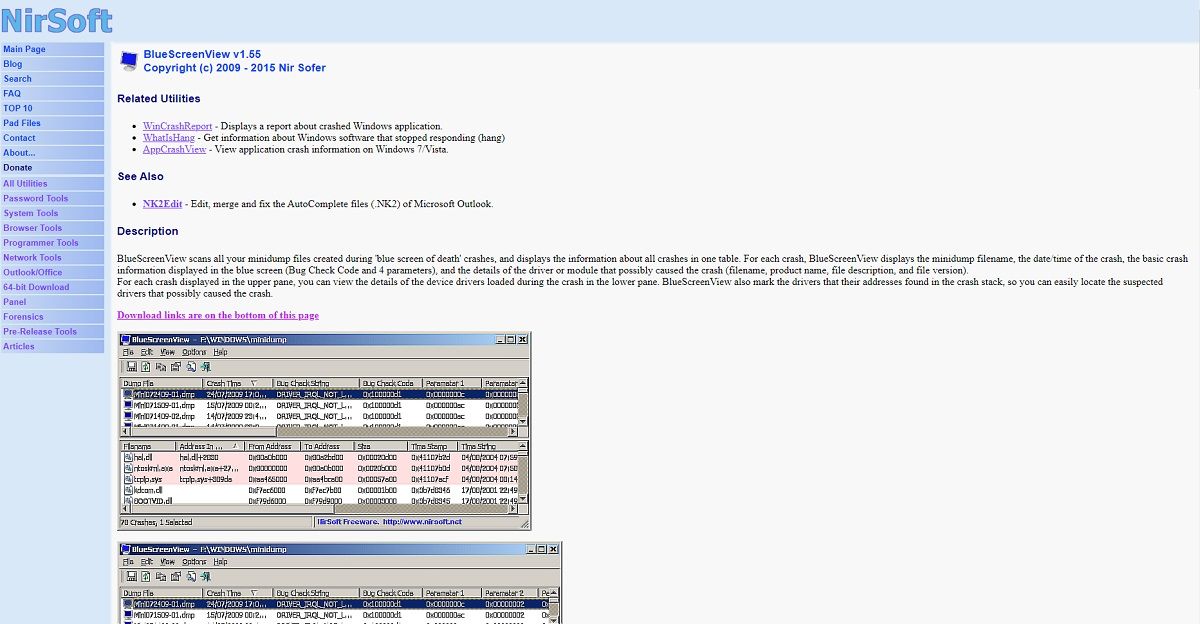Follow the Download links notice link
Viewport: 1200px width, 624px height.
pos(218,314)
